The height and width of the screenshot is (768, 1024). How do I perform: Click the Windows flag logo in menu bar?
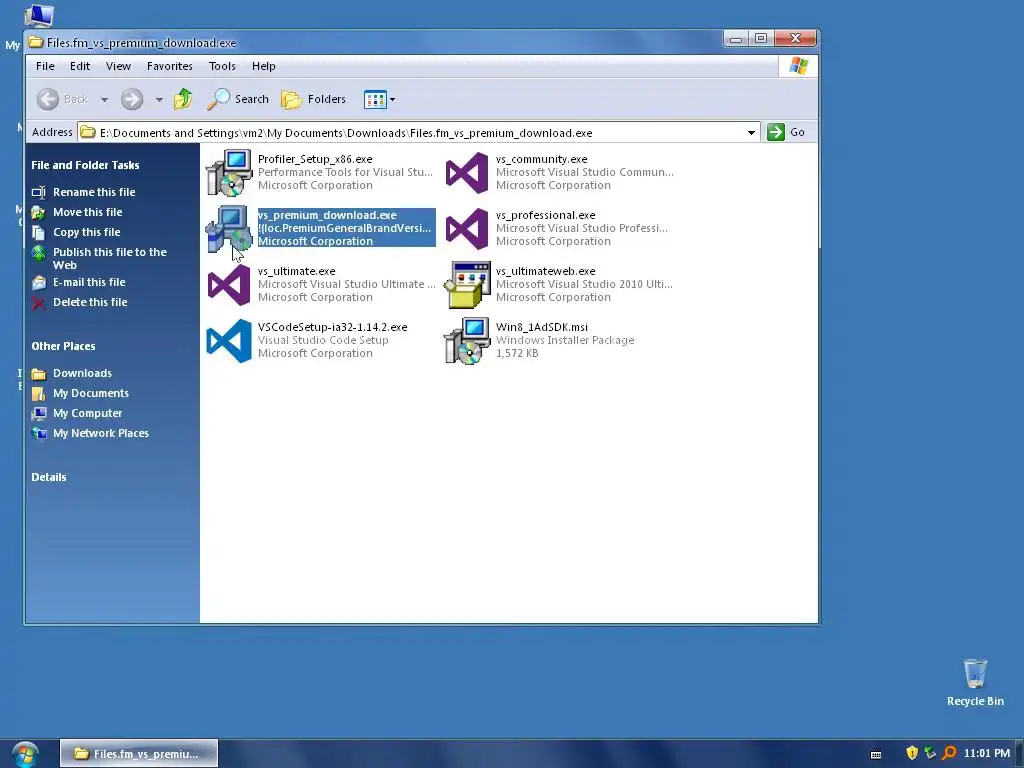(798, 66)
